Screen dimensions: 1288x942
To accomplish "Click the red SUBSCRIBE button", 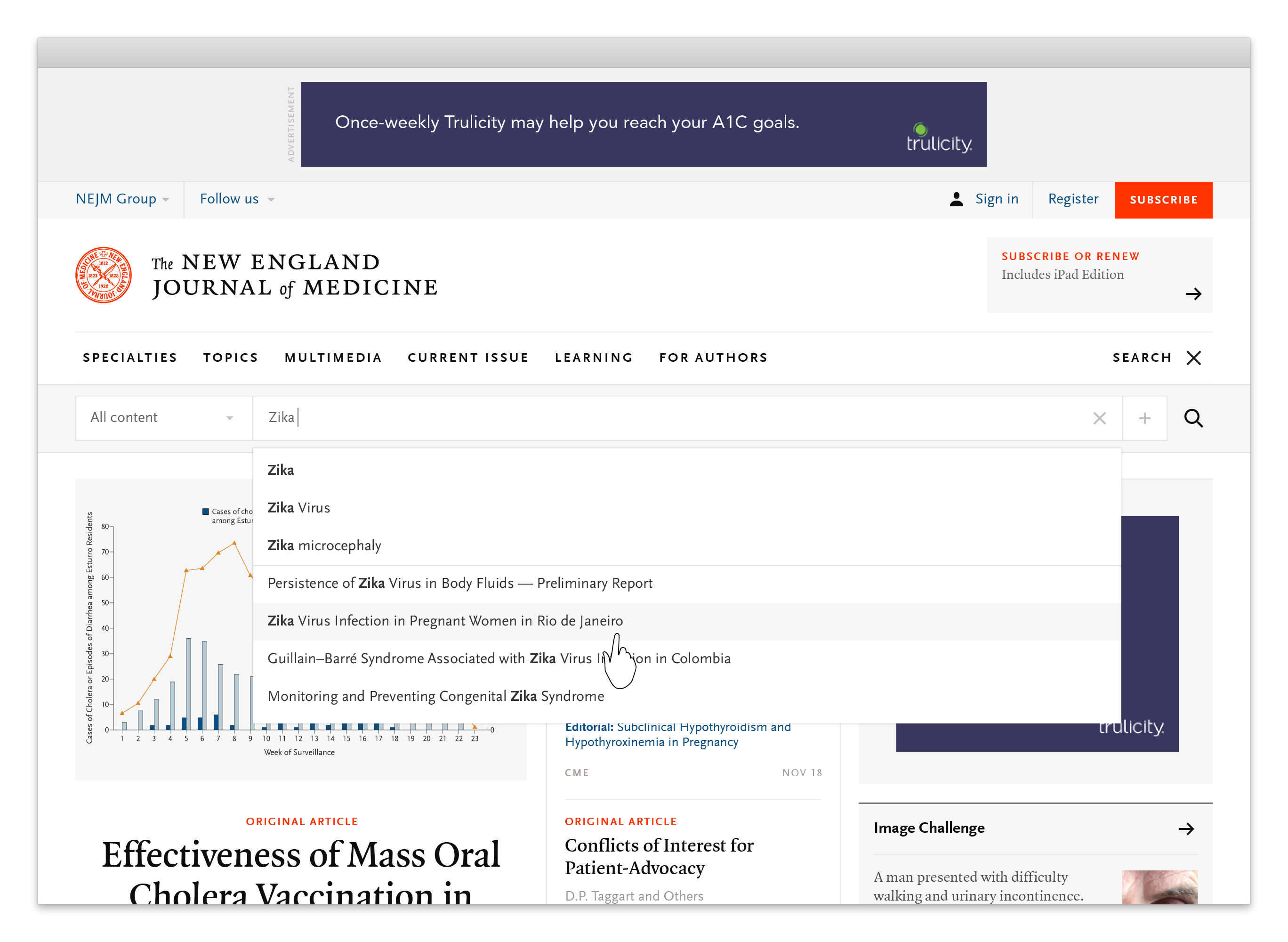I will [1163, 200].
